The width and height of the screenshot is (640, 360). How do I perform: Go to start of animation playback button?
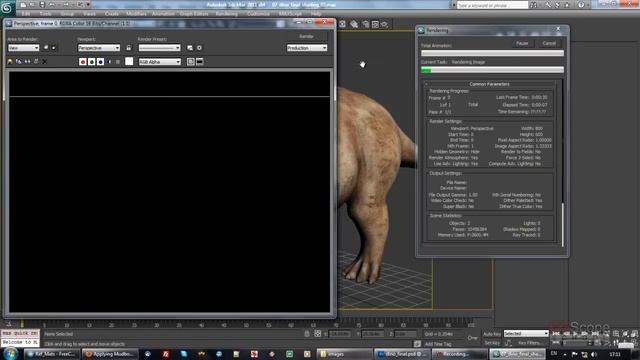(x=556, y=334)
